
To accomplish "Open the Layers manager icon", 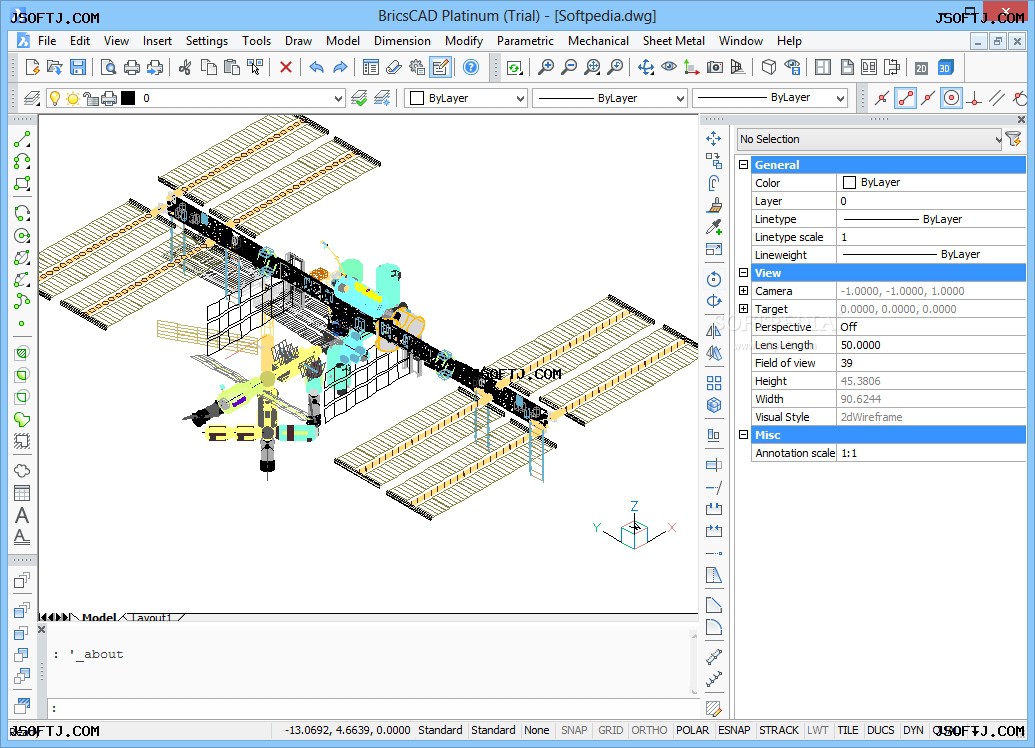I will click(32, 98).
